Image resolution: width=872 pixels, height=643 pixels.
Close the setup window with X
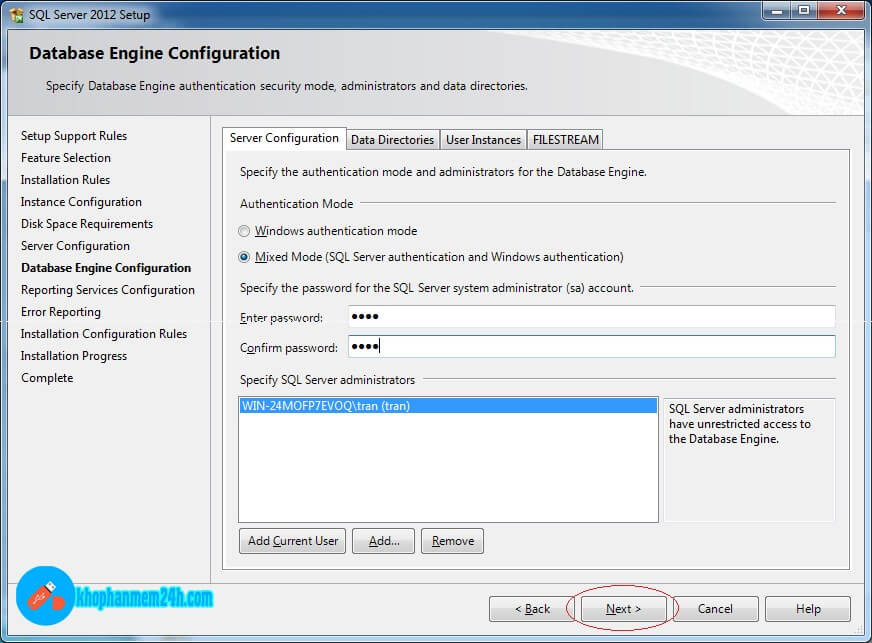838,12
